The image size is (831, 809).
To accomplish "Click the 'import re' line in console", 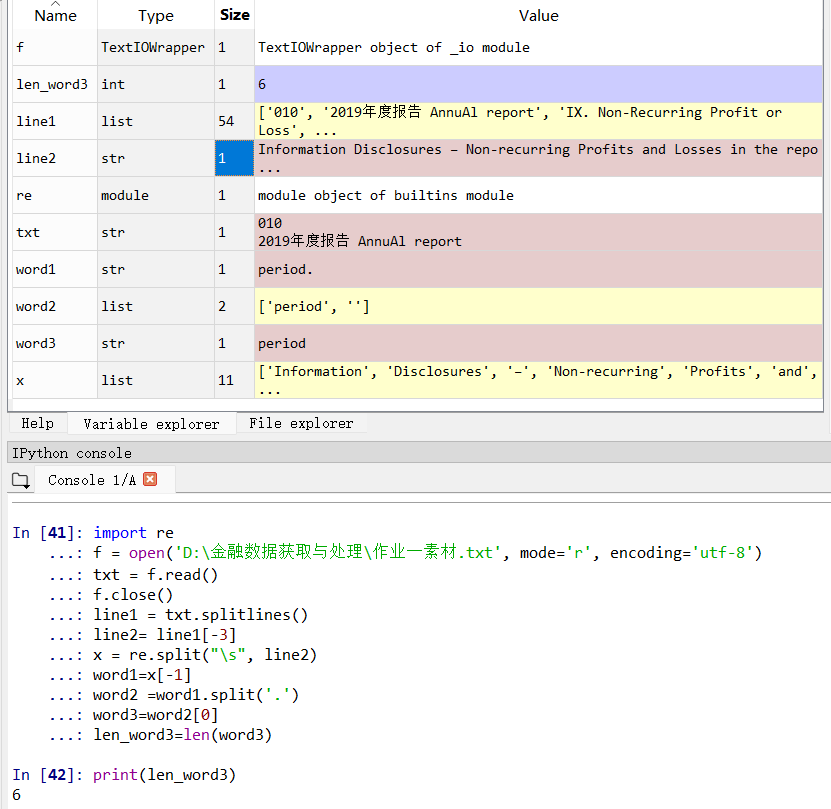I will point(134,533).
